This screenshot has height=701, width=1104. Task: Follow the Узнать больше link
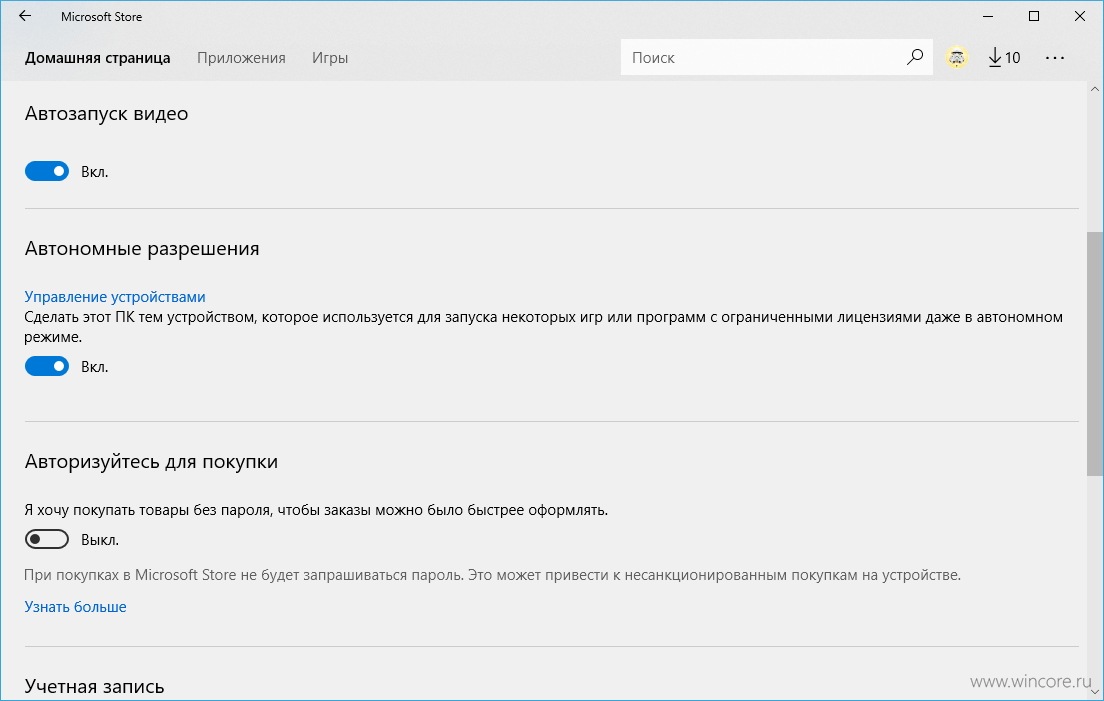75,607
